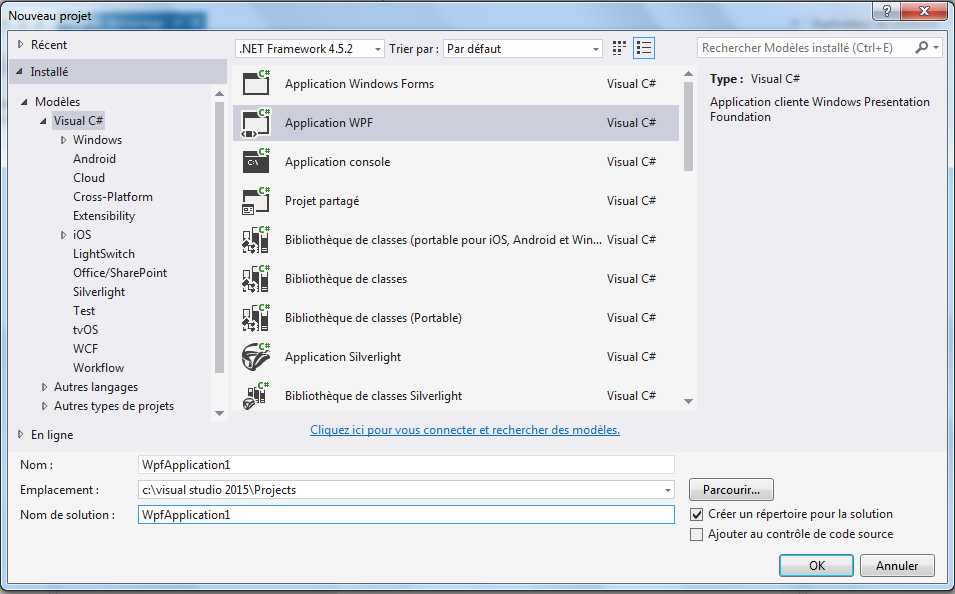Open the link to search online templates

[x=464, y=429]
